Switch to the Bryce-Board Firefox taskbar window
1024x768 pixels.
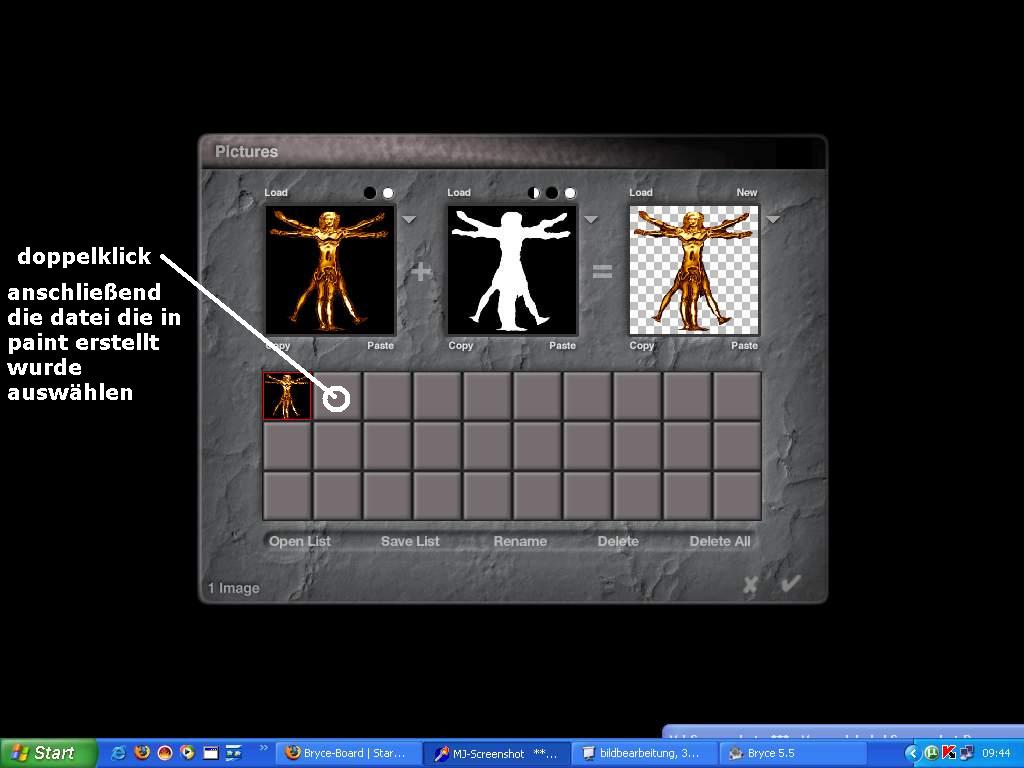pyautogui.click(x=347, y=754)
